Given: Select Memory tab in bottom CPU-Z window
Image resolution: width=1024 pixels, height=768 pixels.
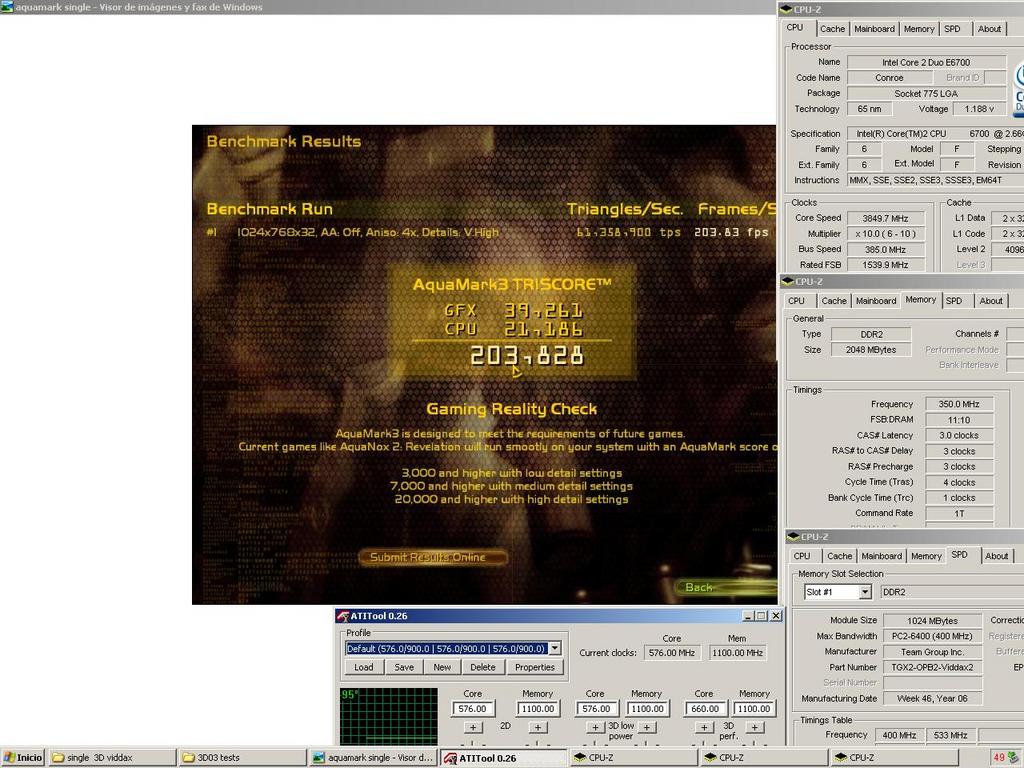Looking at the screenshot, I should (x=926, y=556).
